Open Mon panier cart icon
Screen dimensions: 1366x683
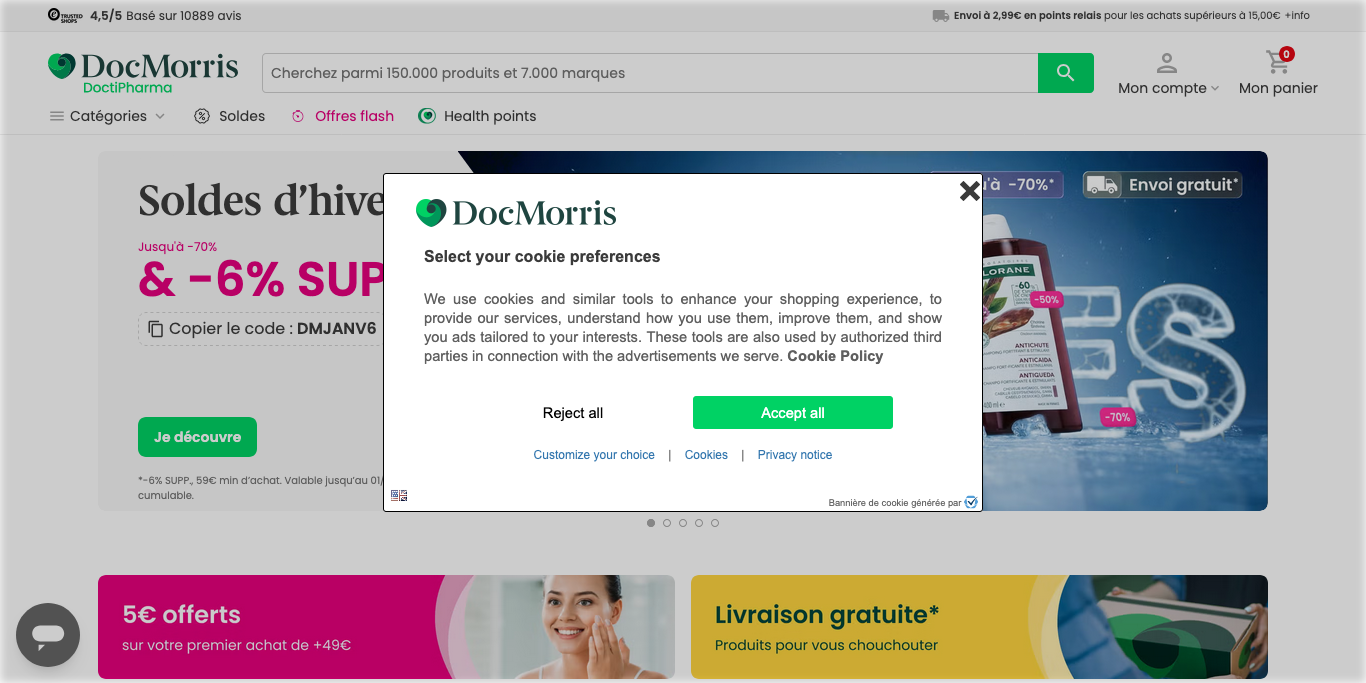tap(1277, 62)
